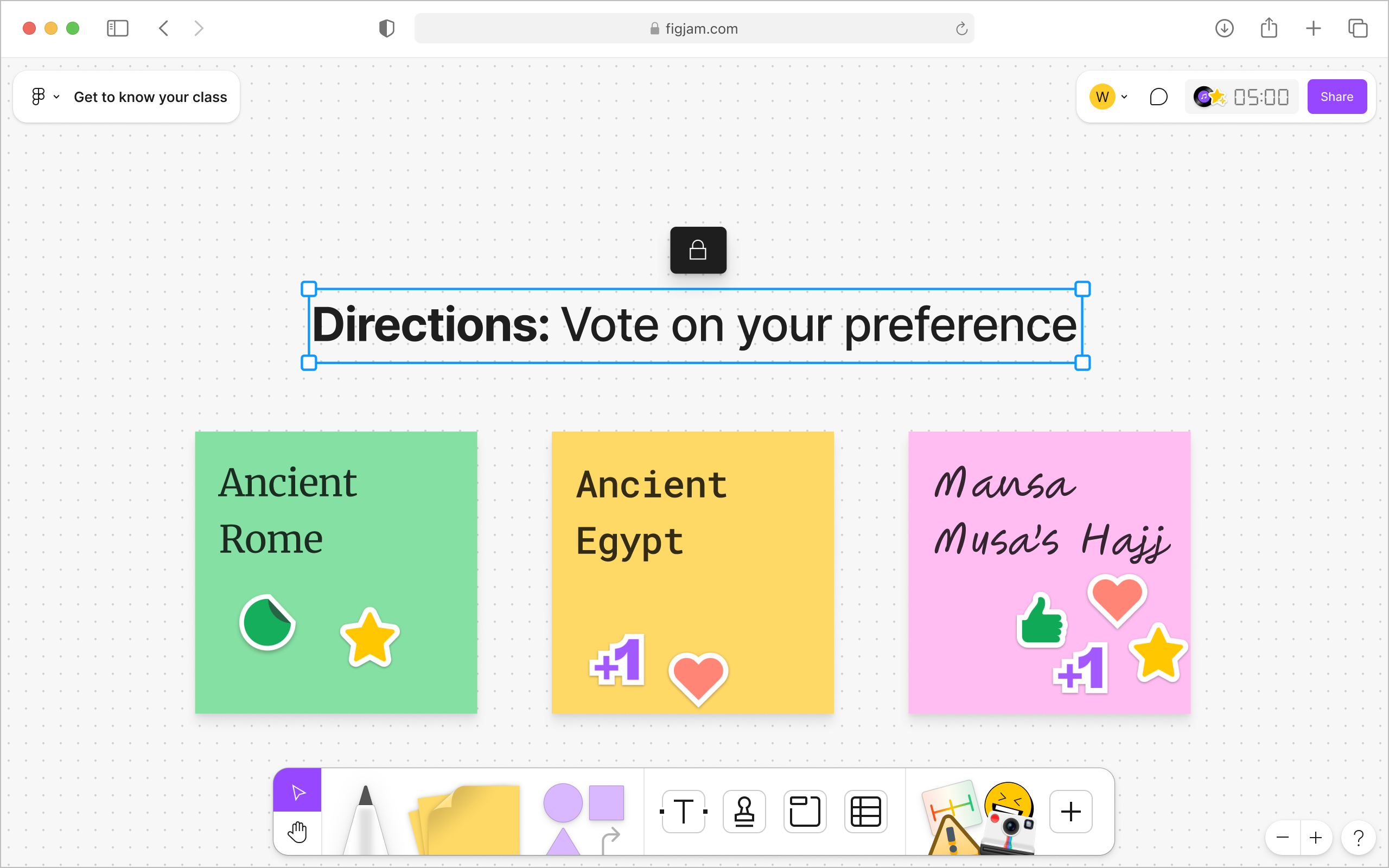Expand the FigJam main menu chevron
1389x868 pixels.
pyautogui.click(x=56, y=97)
